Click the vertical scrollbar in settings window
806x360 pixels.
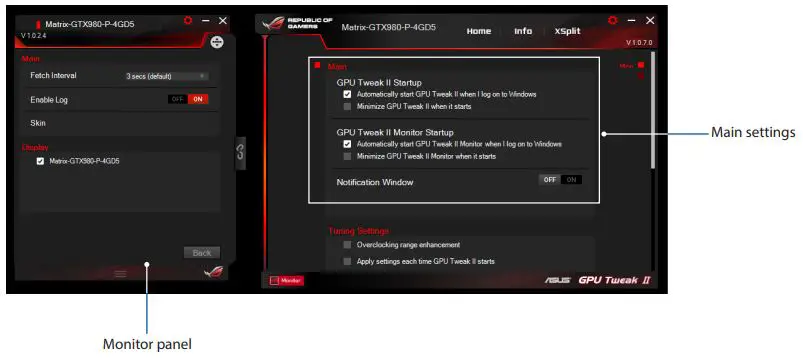pos(653,109)
